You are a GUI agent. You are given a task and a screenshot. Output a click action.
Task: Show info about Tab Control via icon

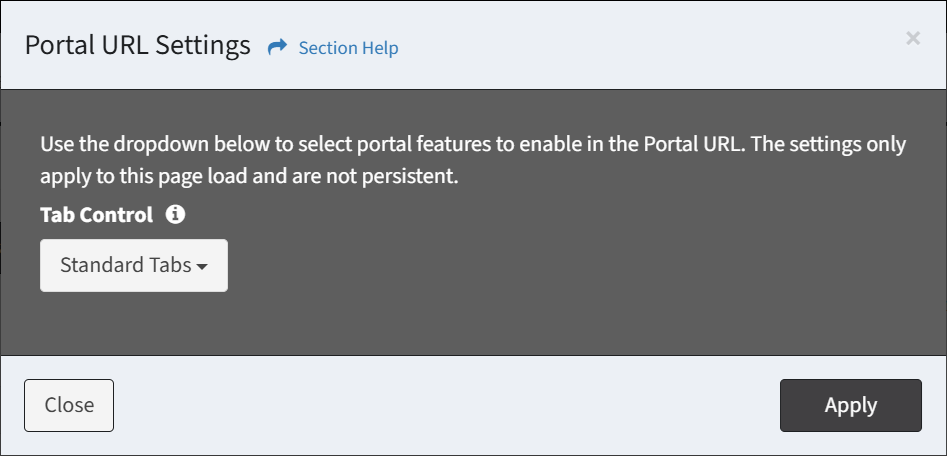pyautogui.click(x=175, y=214)
